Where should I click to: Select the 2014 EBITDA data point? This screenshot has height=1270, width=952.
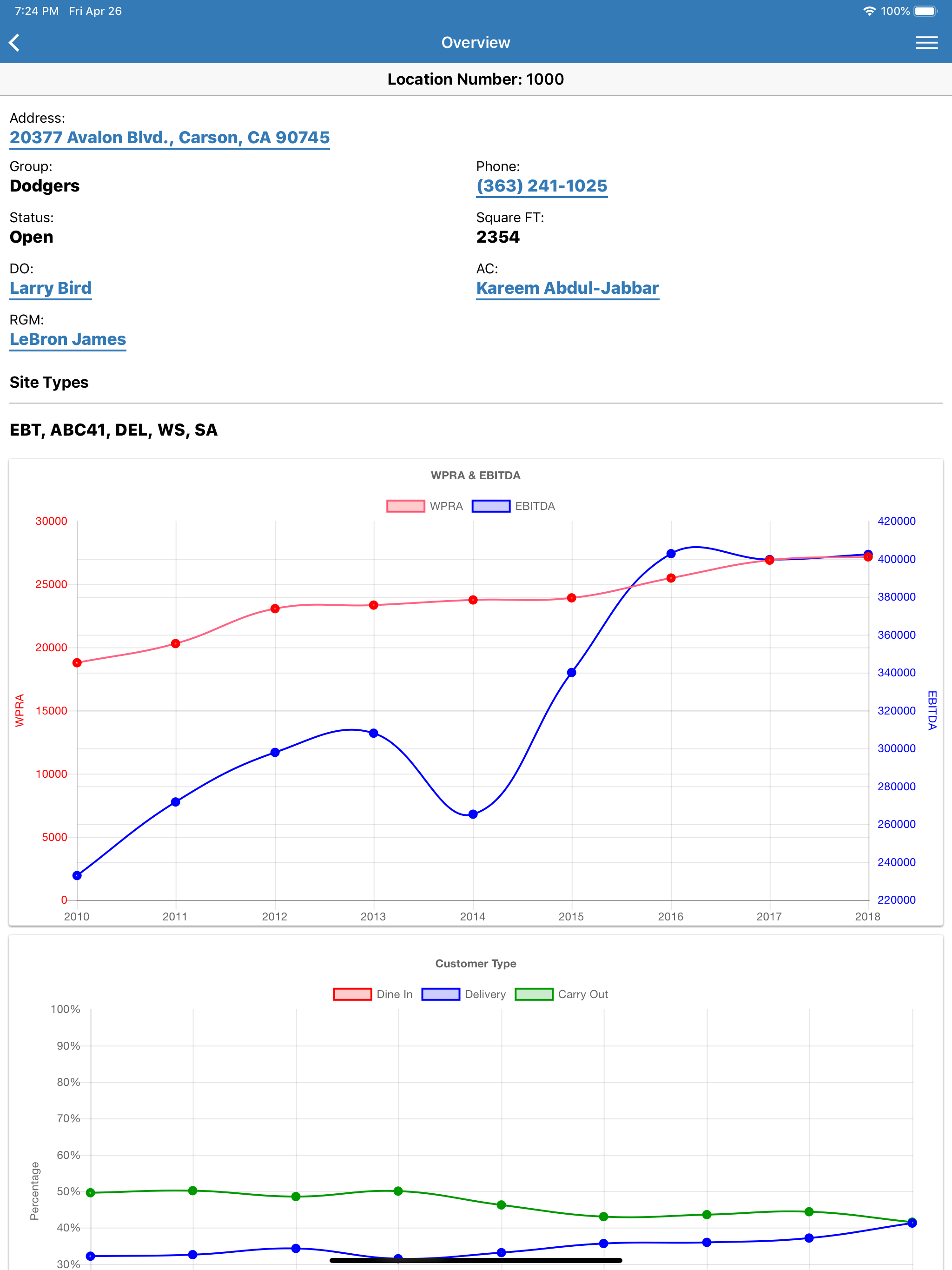click(x=473, y=814)
